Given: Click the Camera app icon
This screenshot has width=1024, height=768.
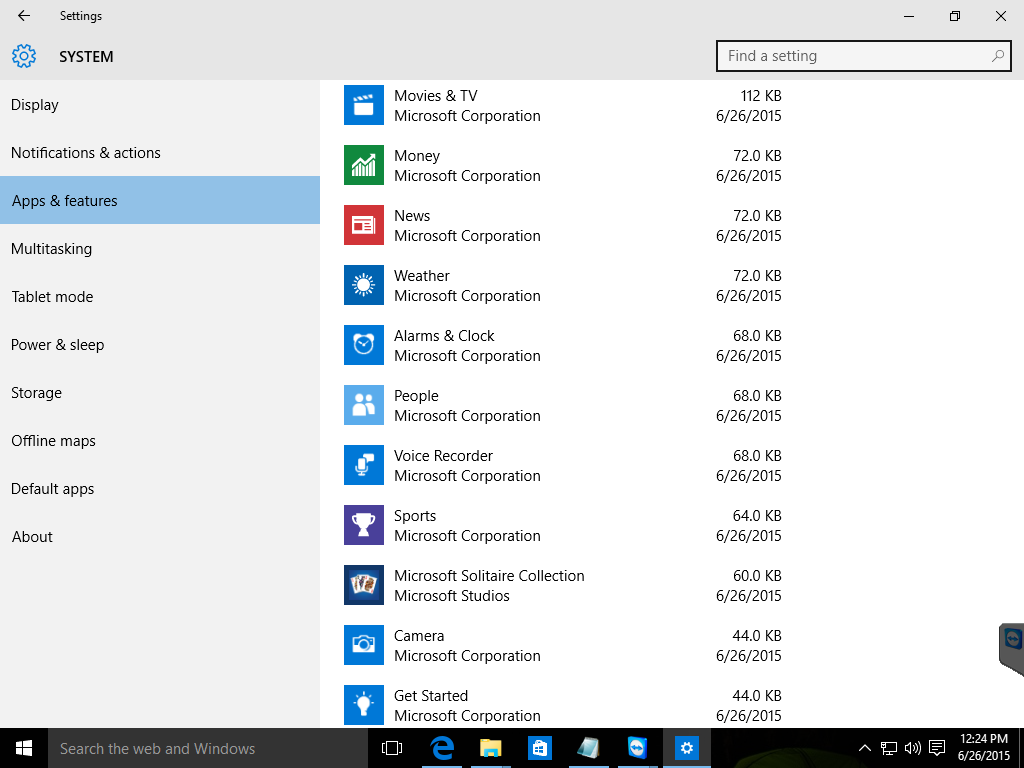Looking at the screenshot, I should pyautogui.click(x=364, y=645).
